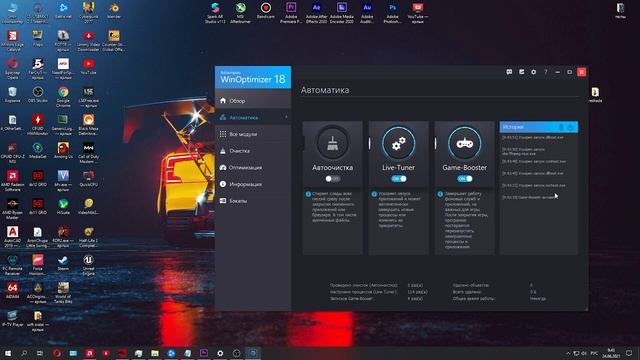Open notification center on taskbar
Screen dimensions: 640x360
[629, 353]
